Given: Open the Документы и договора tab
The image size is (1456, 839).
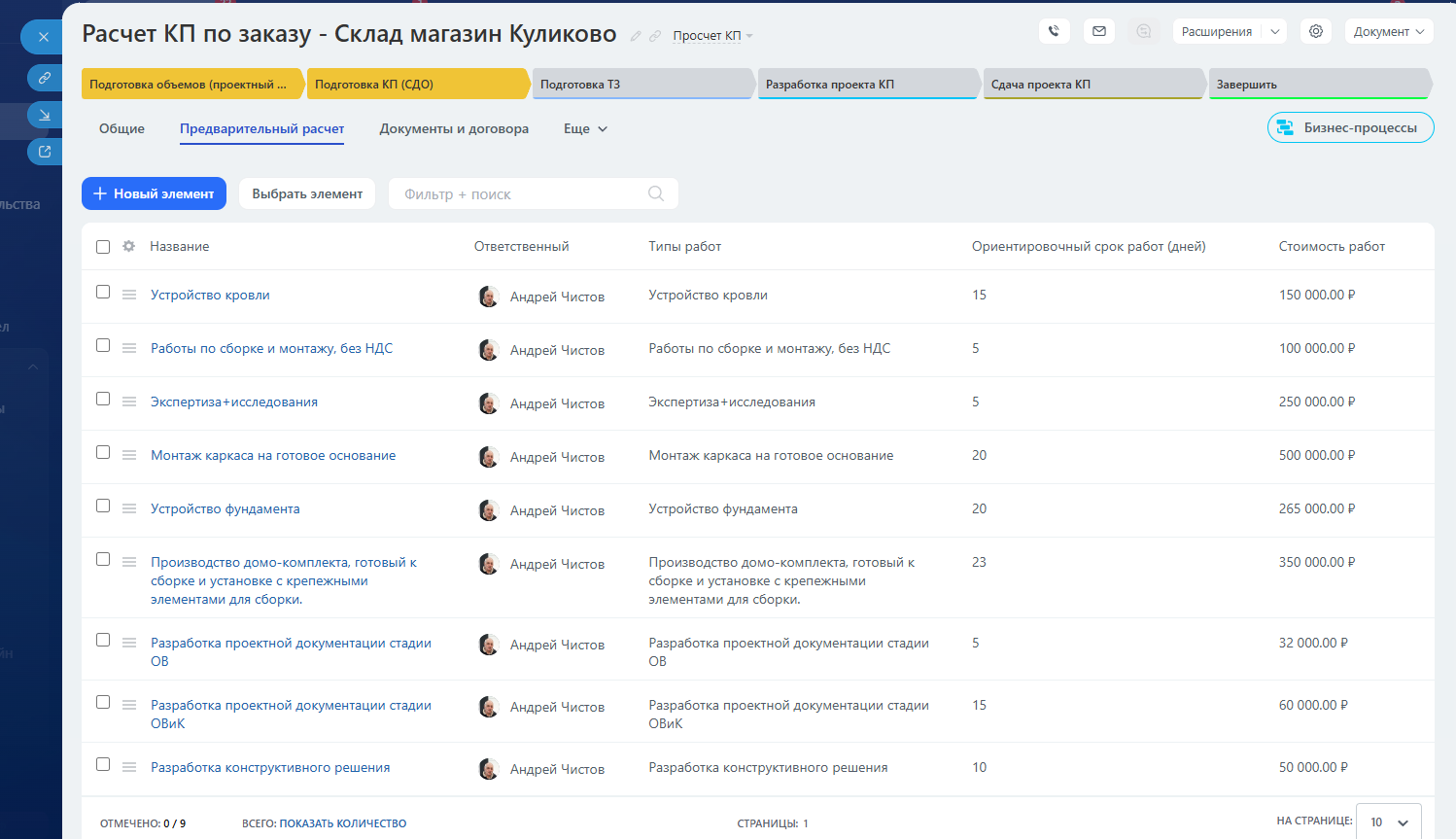Looking at the screenshot, I should pyautogui.click(x=454, y=128).
